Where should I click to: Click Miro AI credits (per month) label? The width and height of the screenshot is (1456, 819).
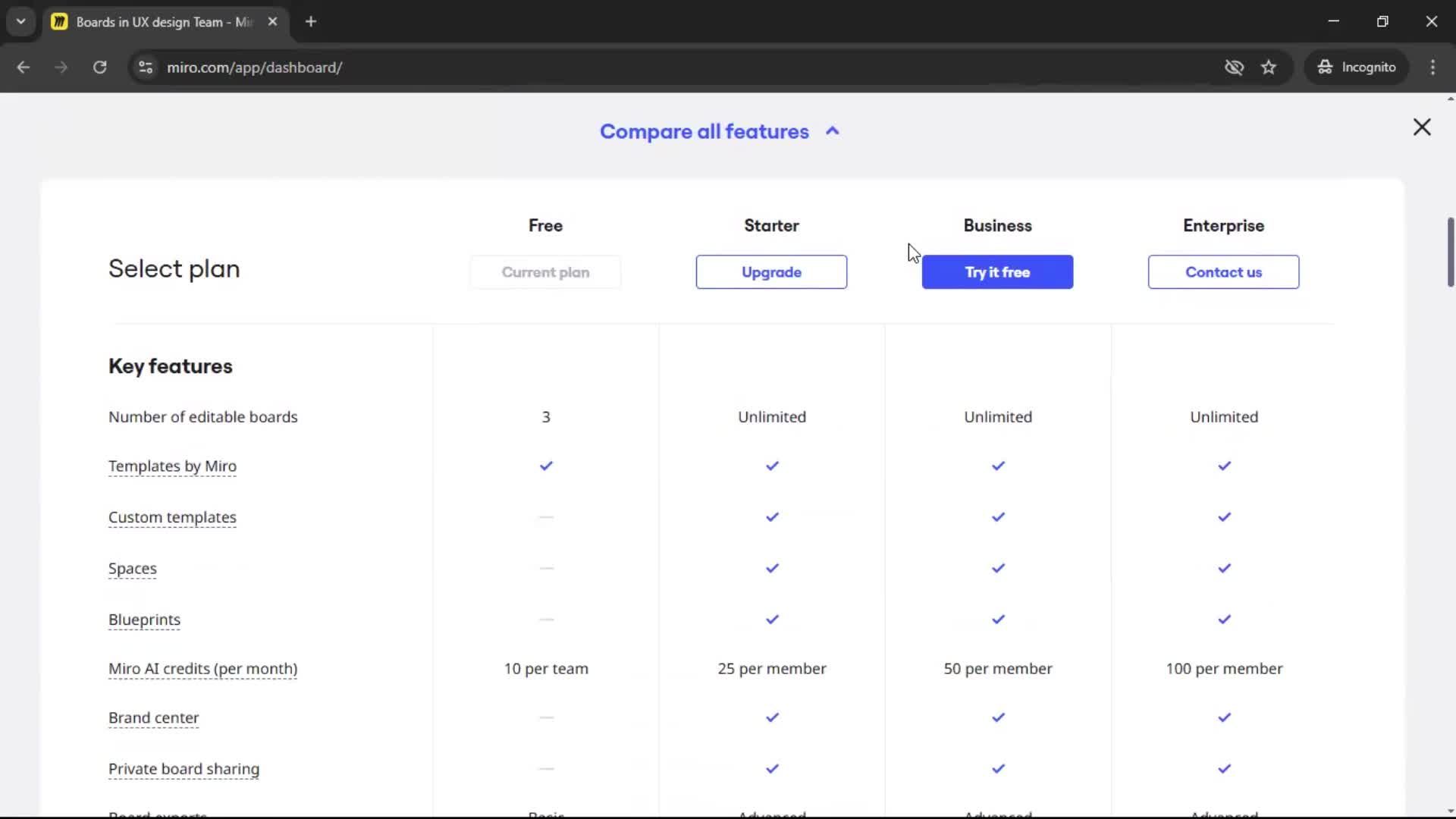click(x=202, y=669)
